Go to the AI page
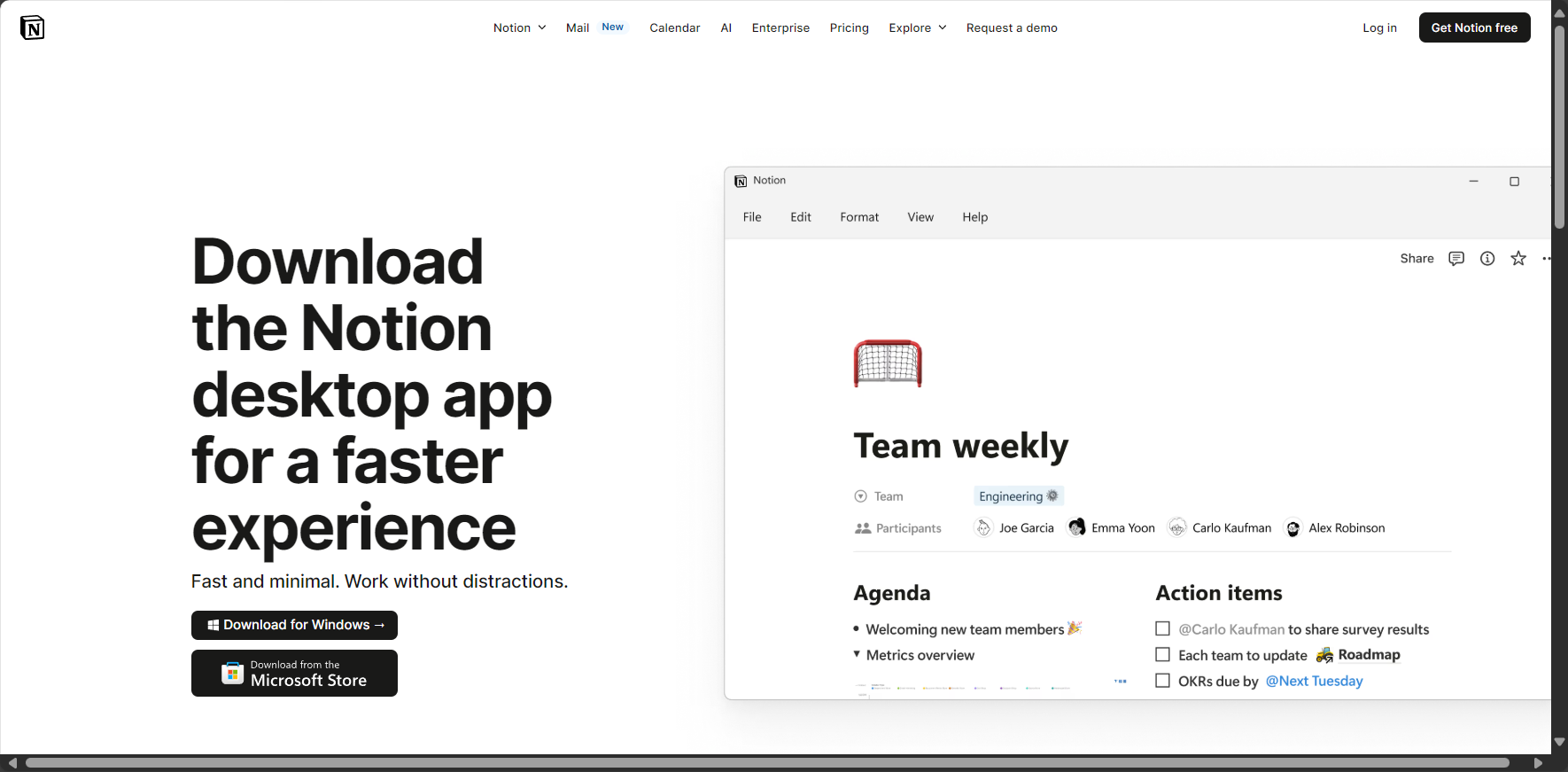Image resolution: width=1568 pixels, height=772 pixels. (x=726, y=27)
